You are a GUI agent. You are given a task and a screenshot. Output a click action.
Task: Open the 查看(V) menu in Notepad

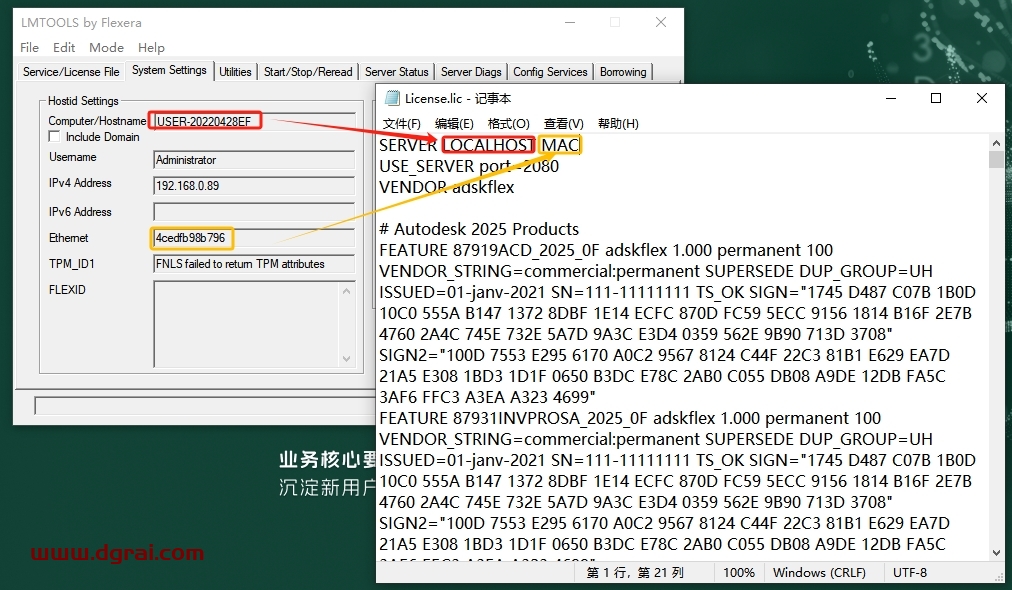(563, 123)
